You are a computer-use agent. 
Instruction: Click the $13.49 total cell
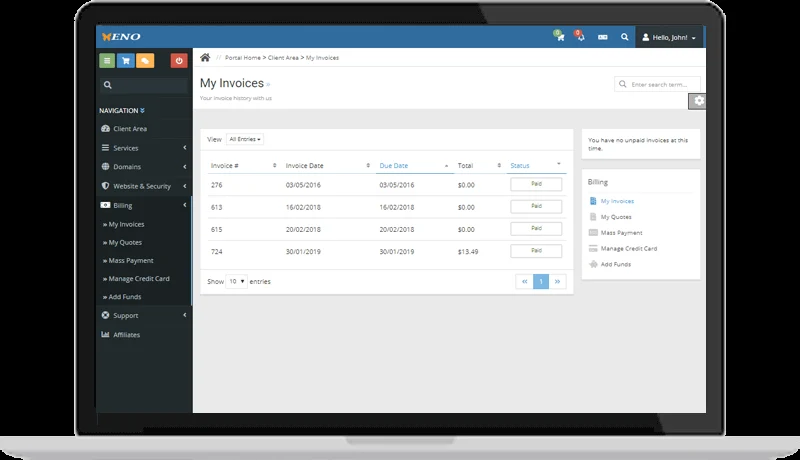tap(468, 251)
